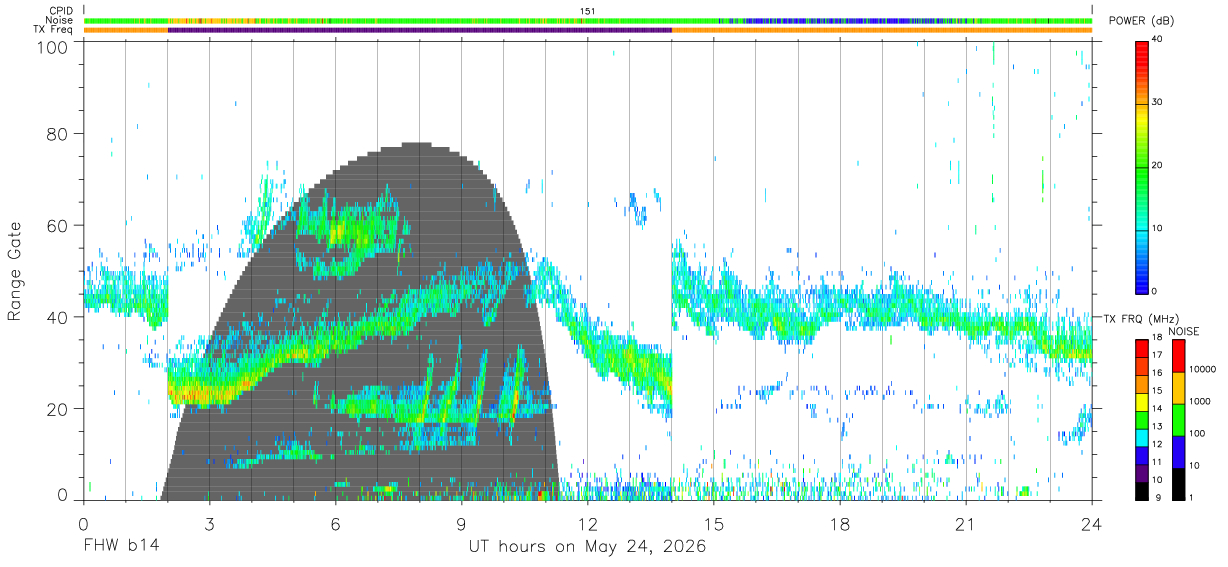This screenshot has width=1228, height=567.
Task: Click the 16 label on TX frequency scale
Action: coord(1157,373)
